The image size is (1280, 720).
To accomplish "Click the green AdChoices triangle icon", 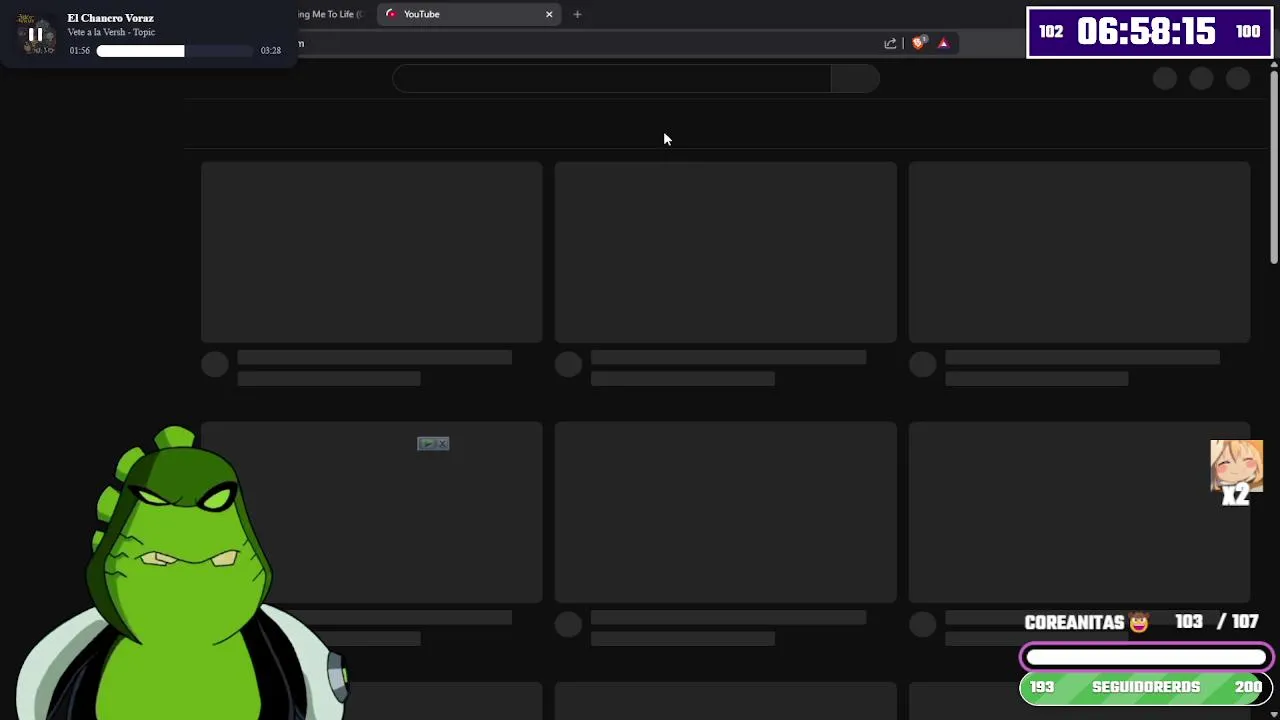I will (x=426, y=444).
